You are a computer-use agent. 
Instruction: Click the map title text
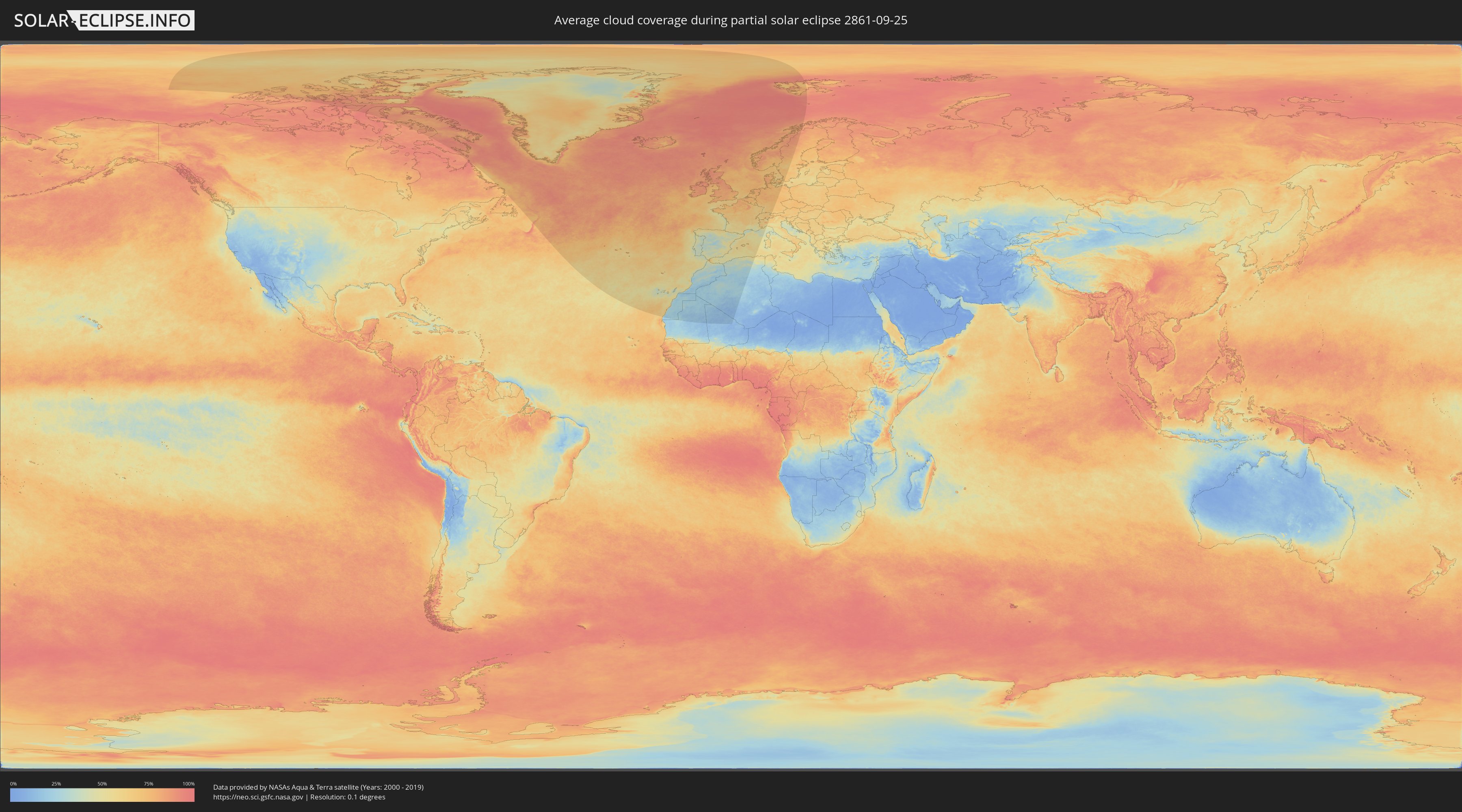click(x=731, y=20)
